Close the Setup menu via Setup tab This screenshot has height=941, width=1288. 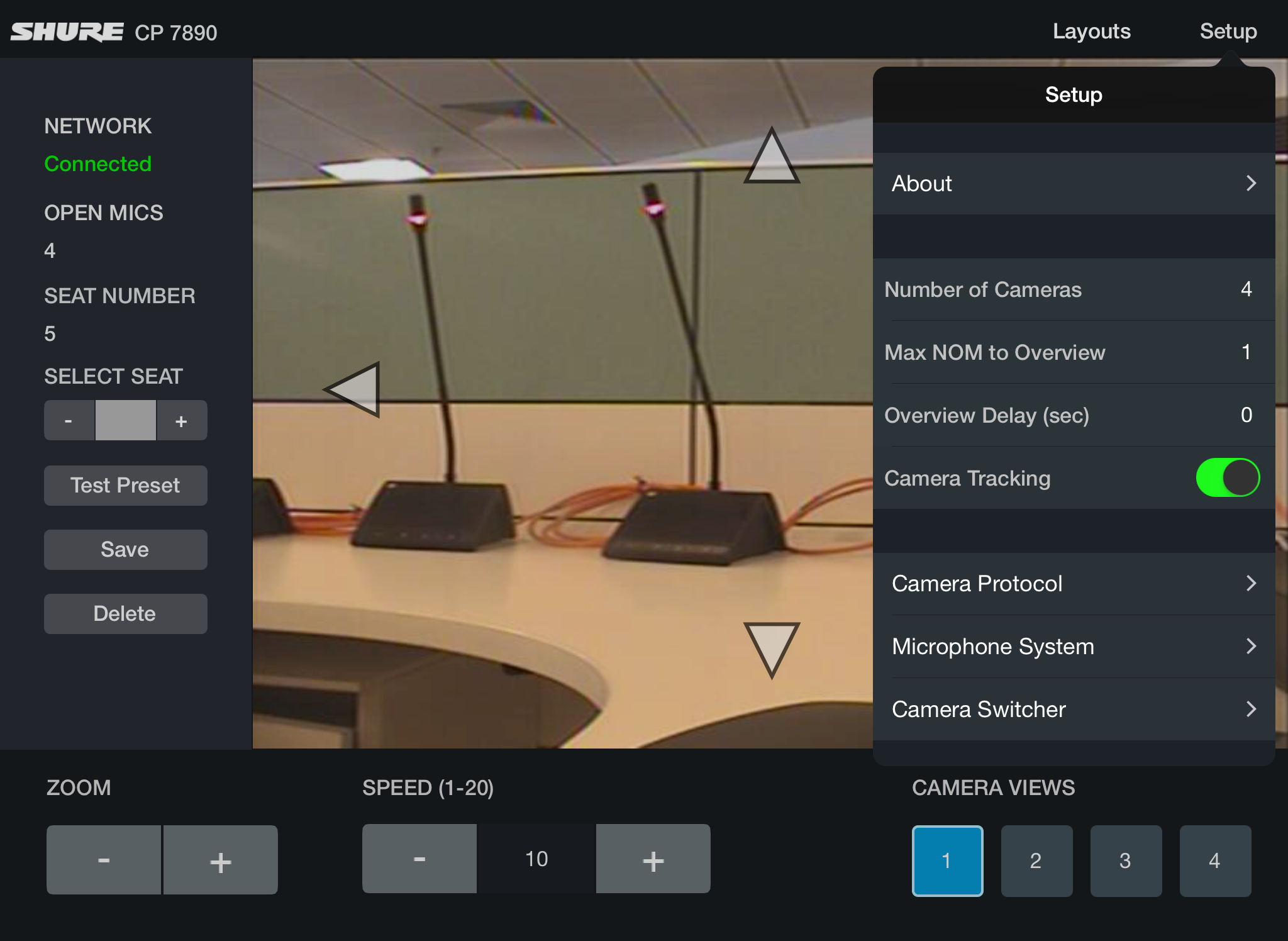(x=1228, y=31)
